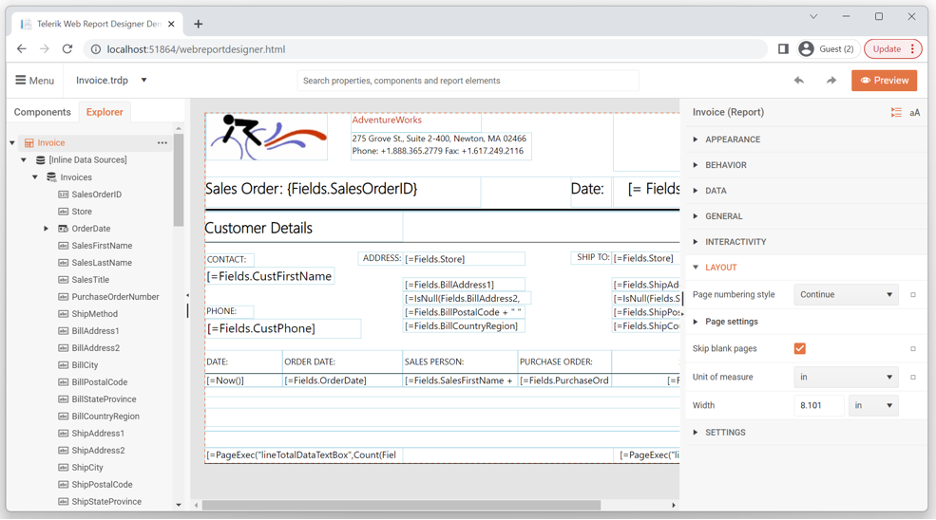The image size is (936, 520).
Task: Select the Explorer tab
Action: click(104, 112)
